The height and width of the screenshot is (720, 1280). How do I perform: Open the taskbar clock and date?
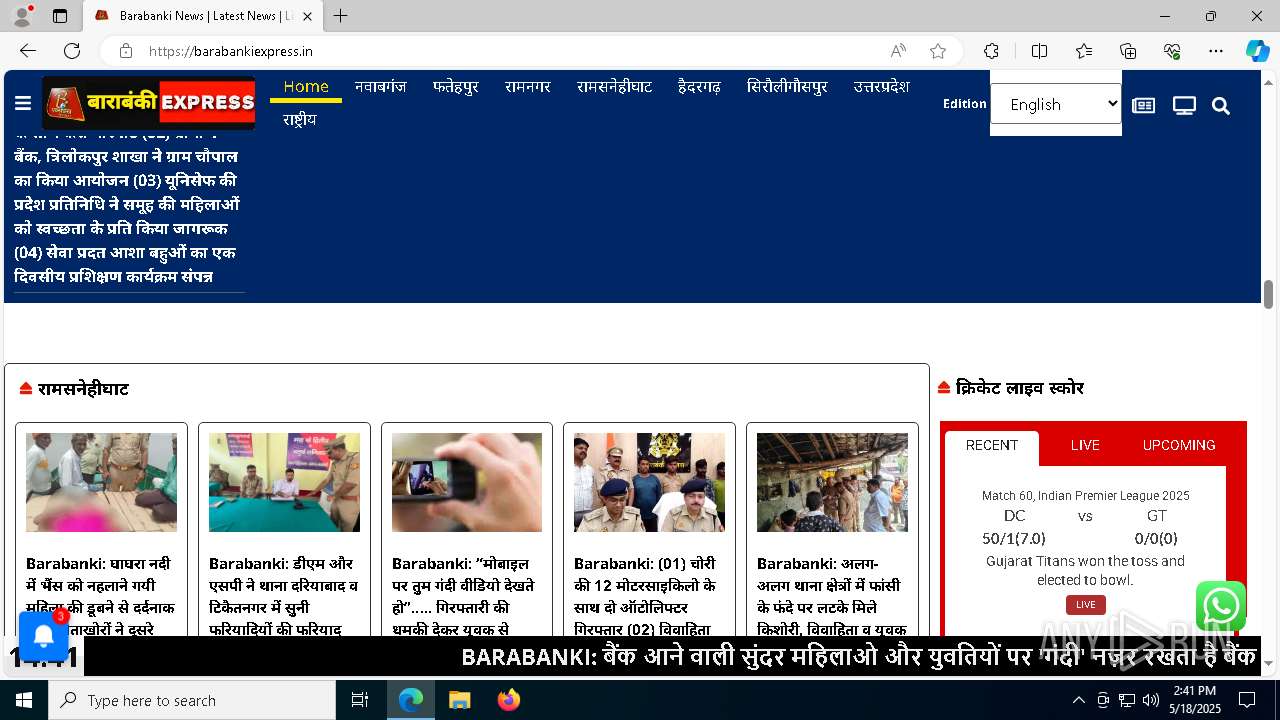coord(1195,700)
